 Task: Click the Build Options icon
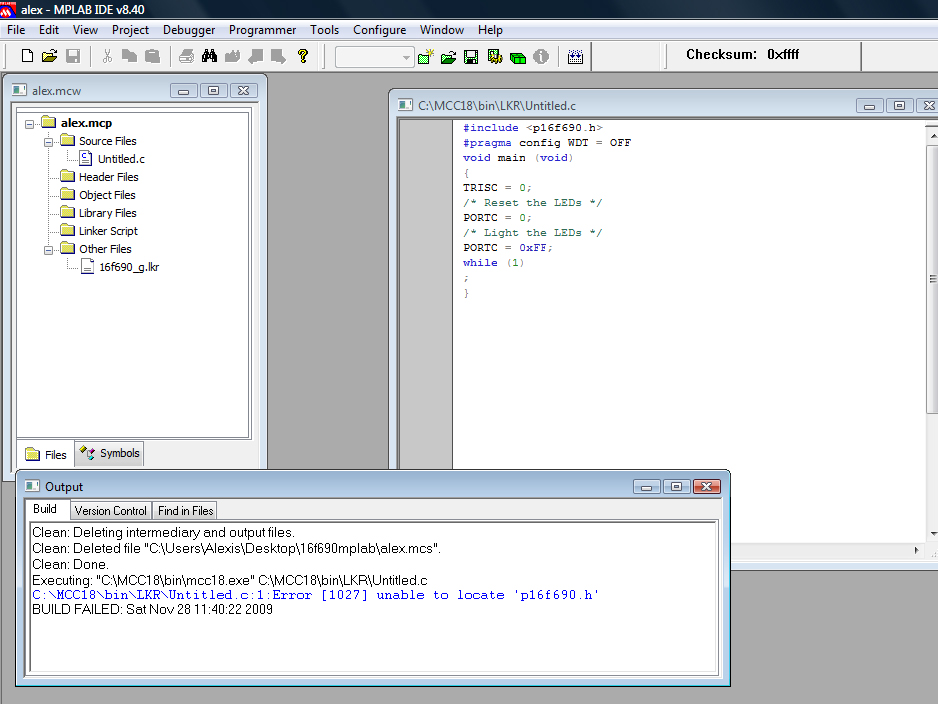click(x=494, y=57)
